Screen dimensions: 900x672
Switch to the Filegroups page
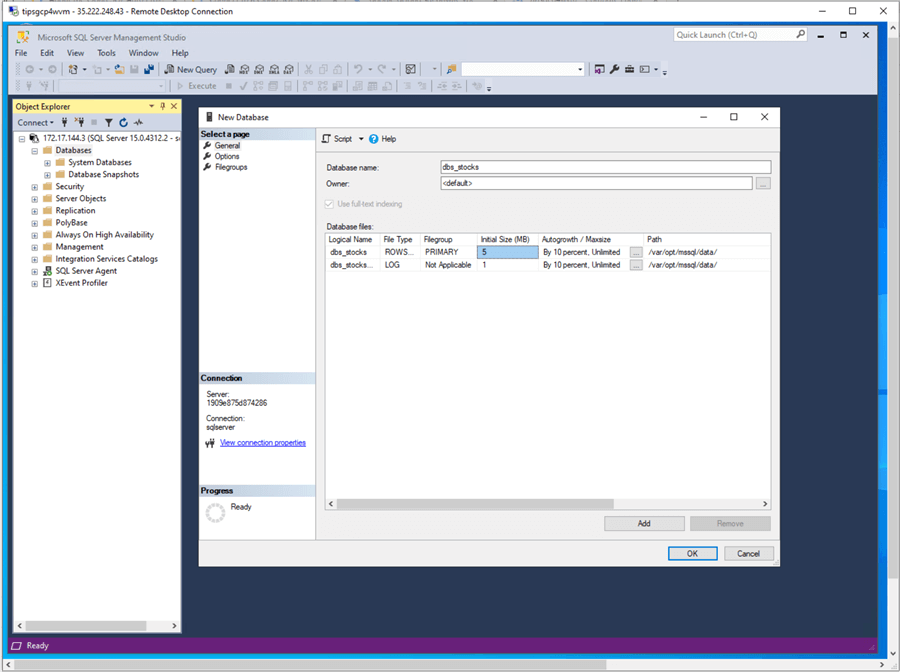(x=232, y=168)
